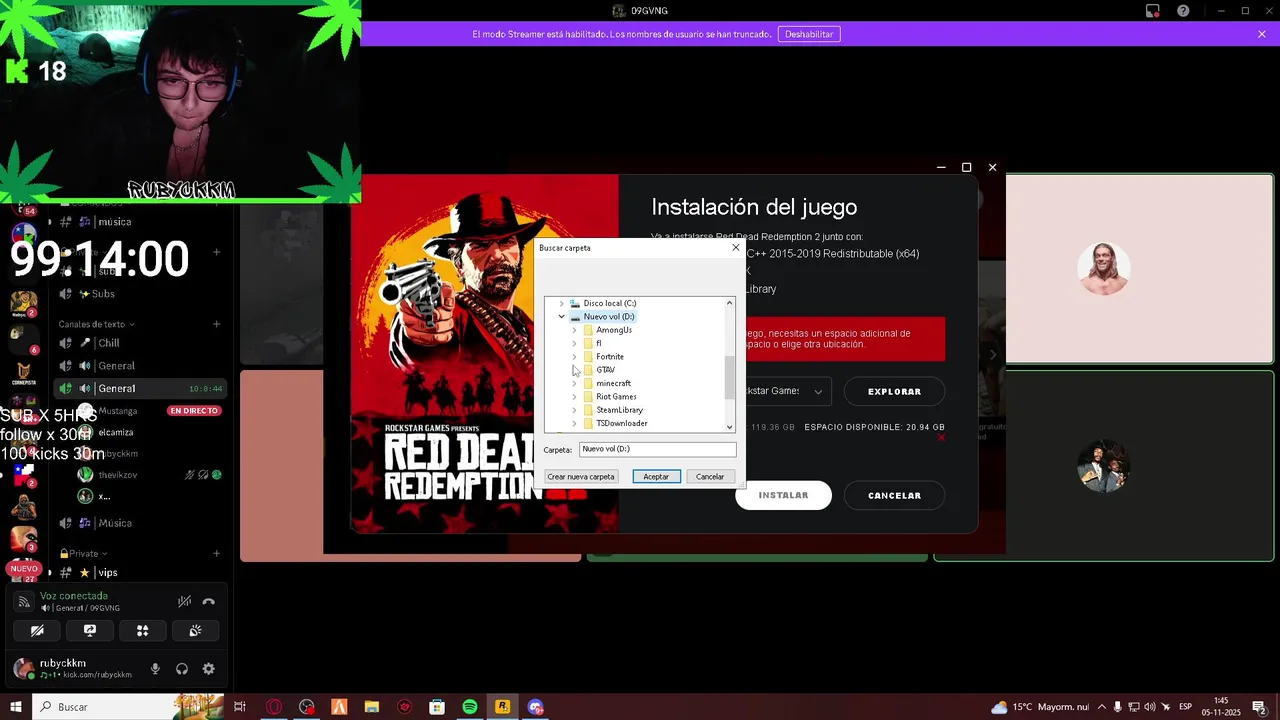Image resolution: width=1280 pixels, height=720 pixels.
Task: Click the INSTALAR button
Action: (783, 495)
